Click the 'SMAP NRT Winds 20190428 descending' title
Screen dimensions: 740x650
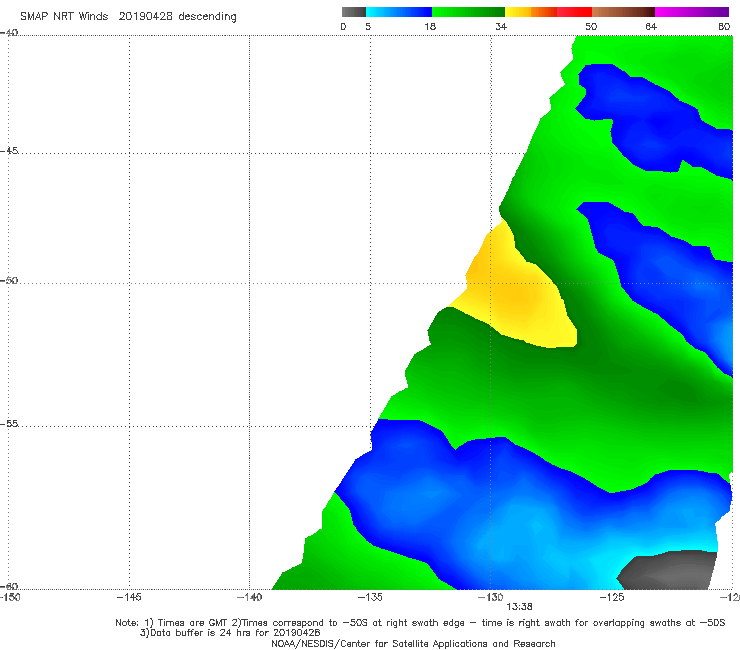(x=128, y=17)
